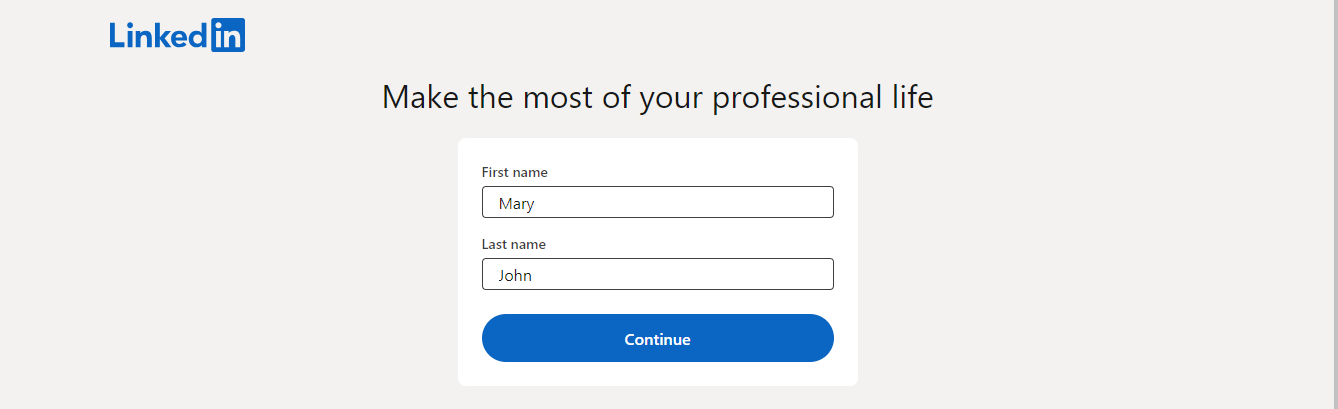The height and width of the screenshot is (409, 1338).
Task: Click the empty right end of First name field
Action: pos(780,202)
